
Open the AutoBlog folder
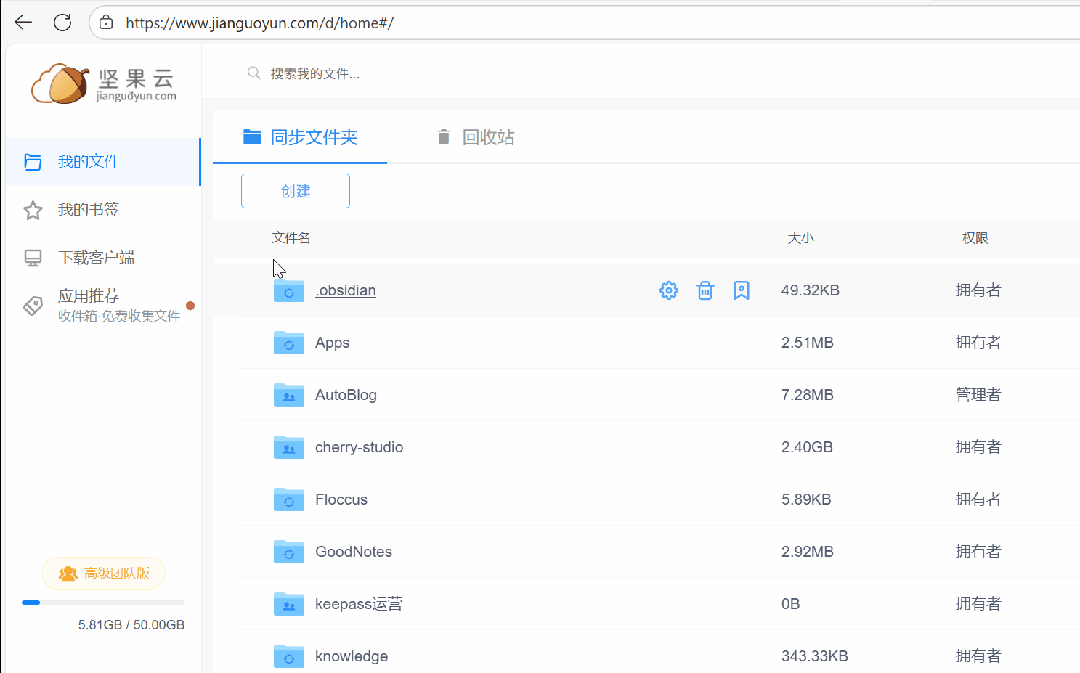pyautogui.click(x=346, y=395)
